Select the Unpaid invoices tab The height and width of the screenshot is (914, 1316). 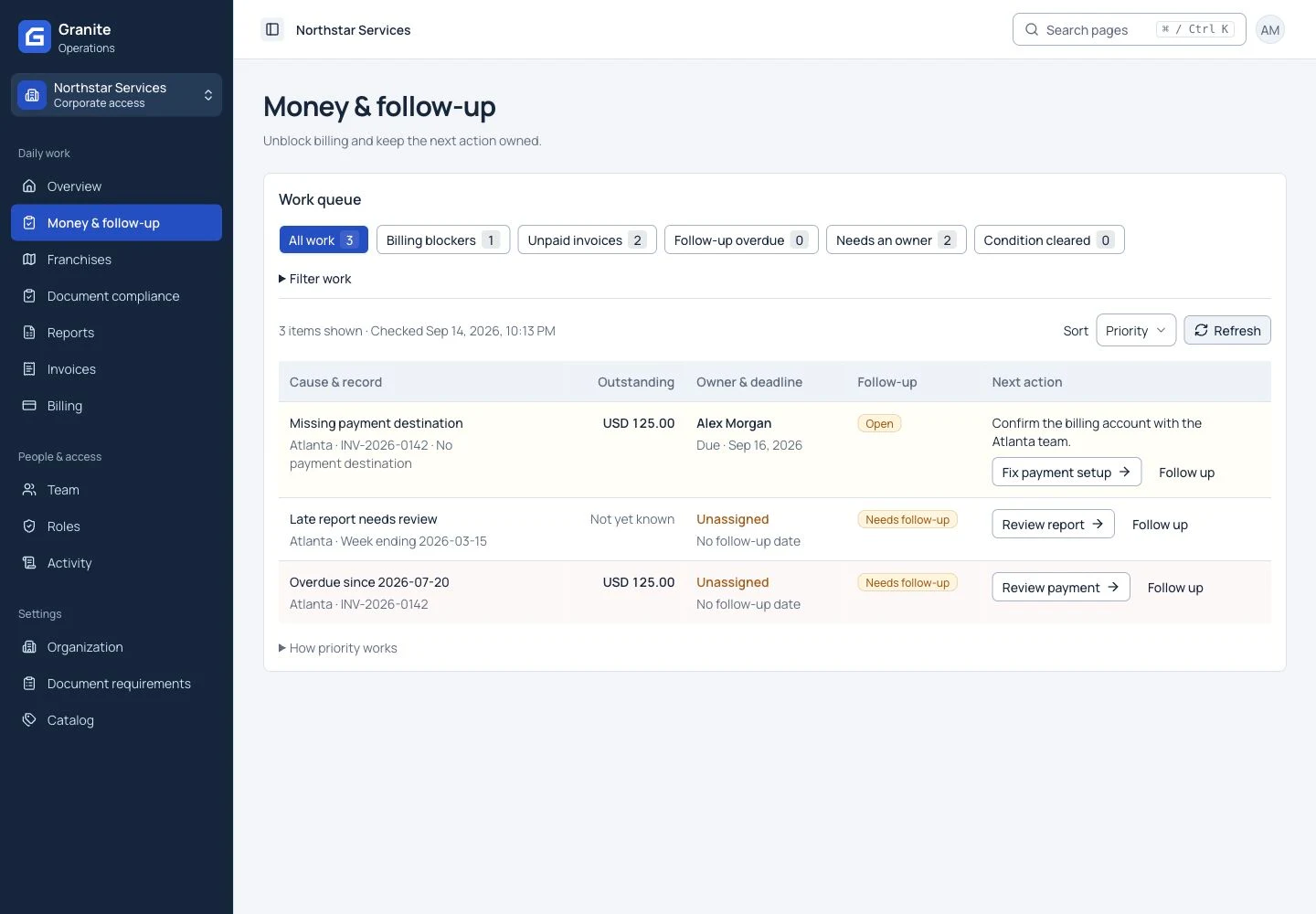coord(587,240)
